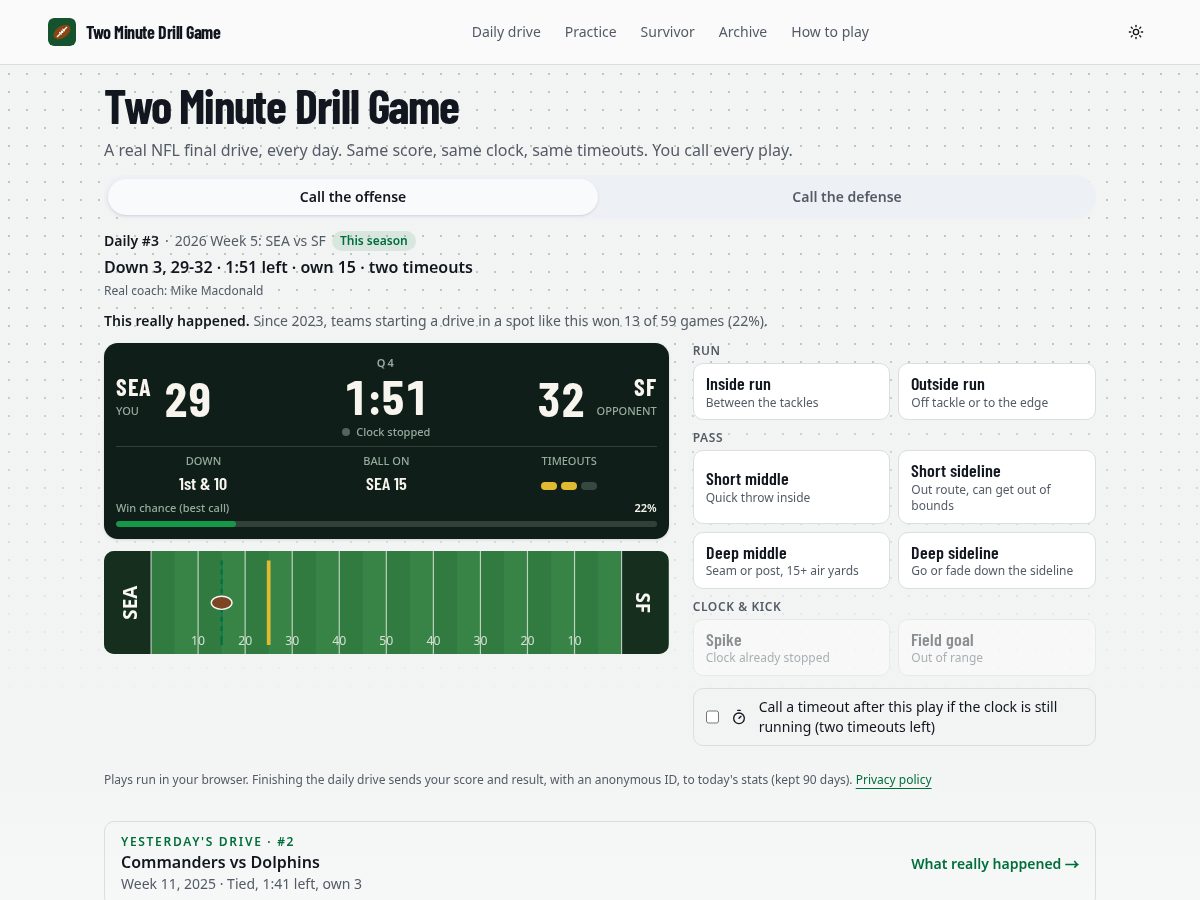Image resolution: width=1200 pixels, height=900 pixels.
Task: Click the Daily #3 label
Action: pos(132,241)
